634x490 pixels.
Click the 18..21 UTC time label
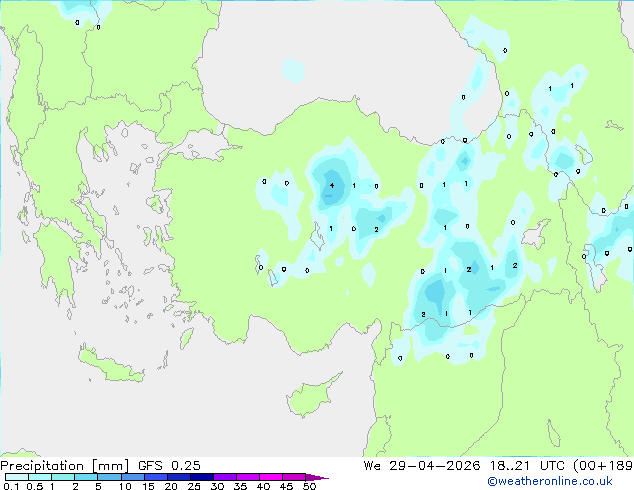click(x=528, y=466)
